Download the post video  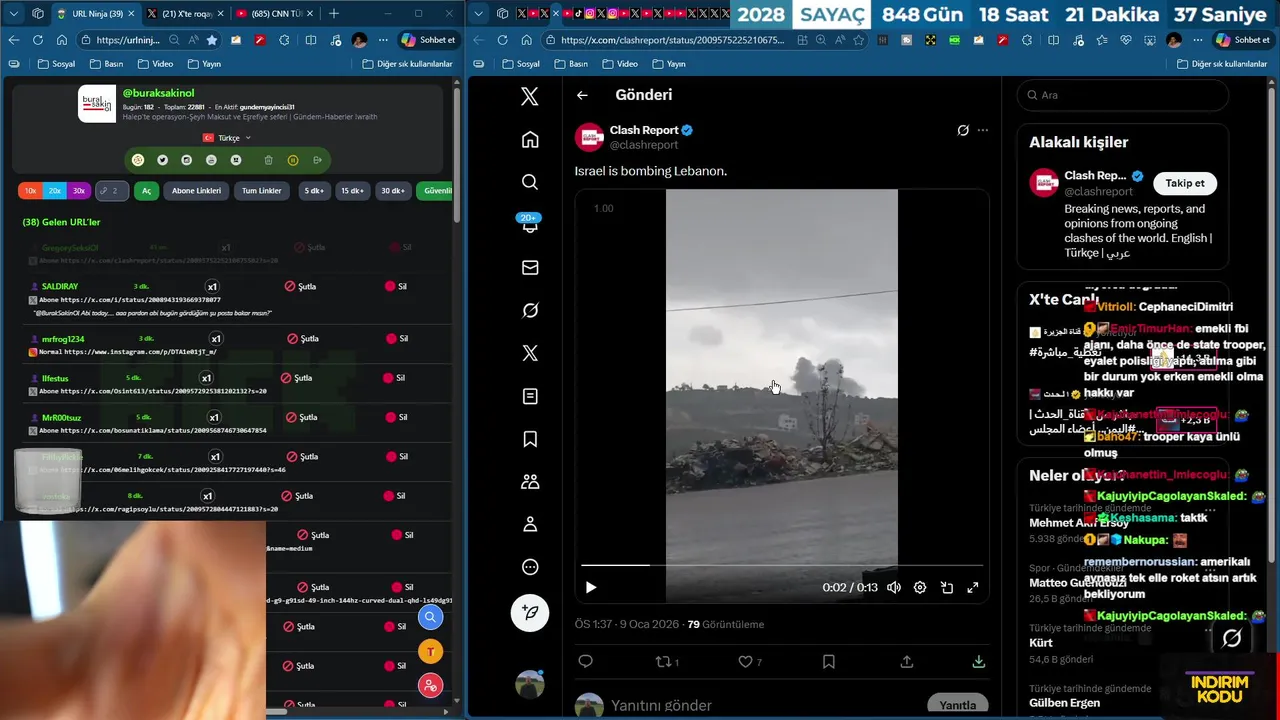(x=979, y=661)
